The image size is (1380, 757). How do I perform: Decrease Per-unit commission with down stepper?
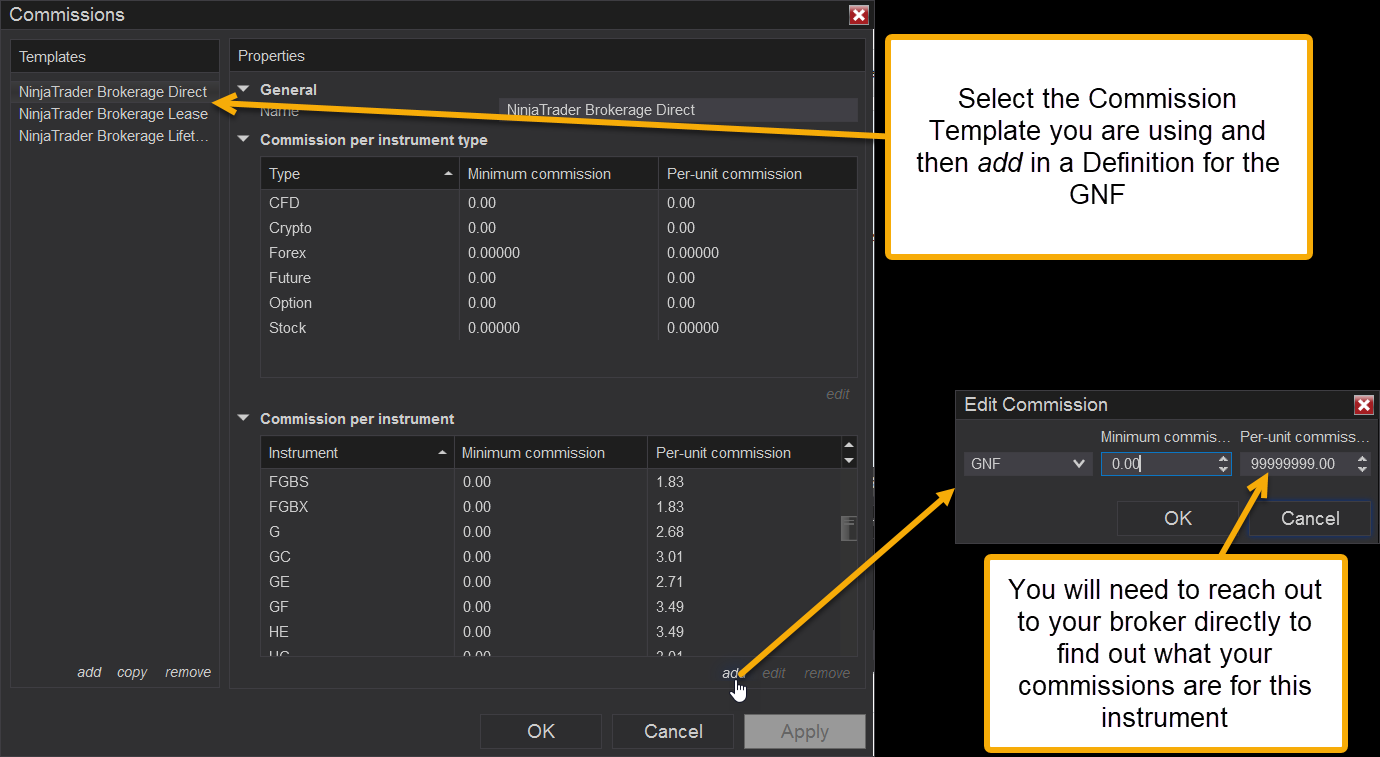[x=1362, y=470]
